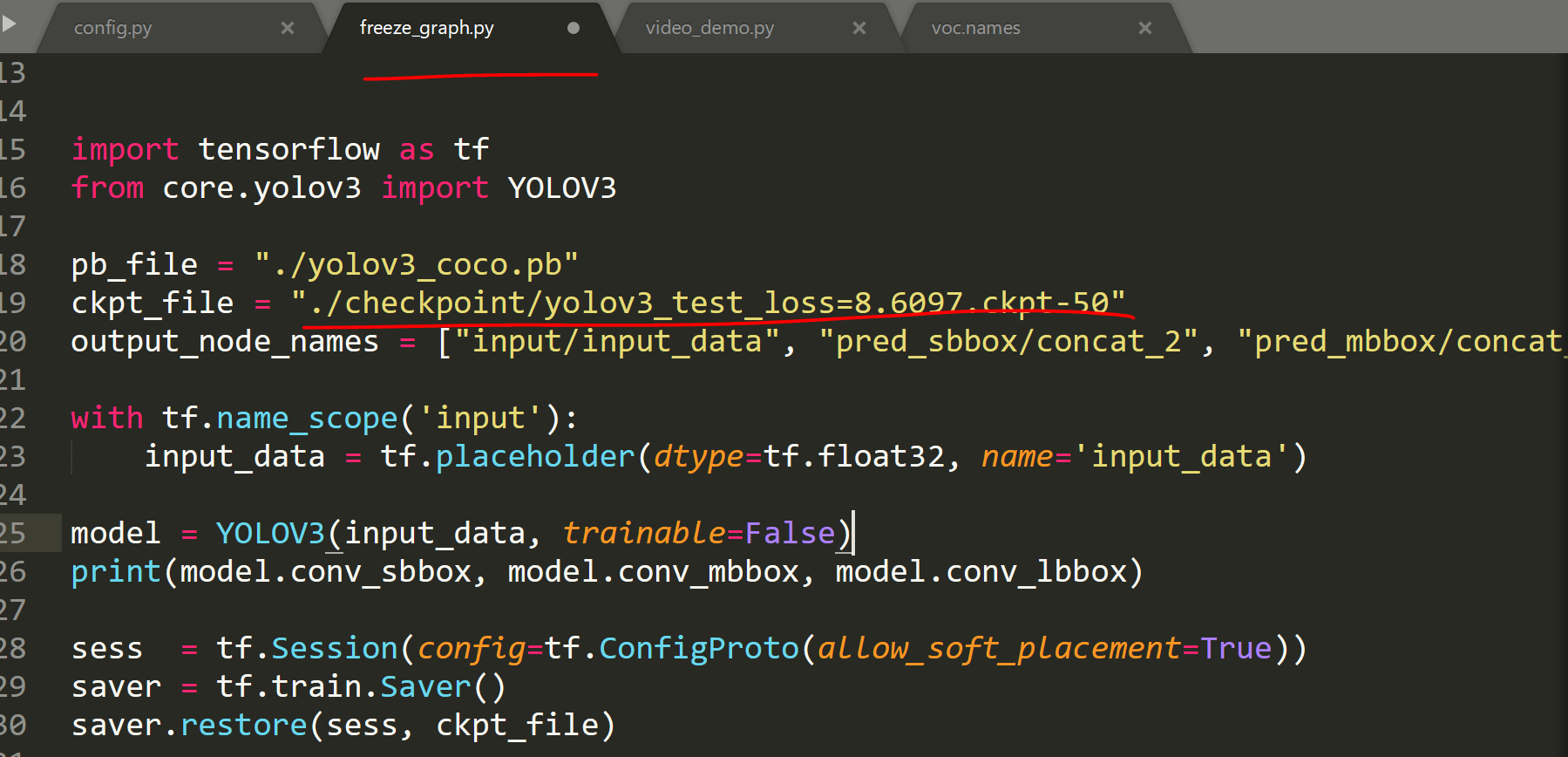Switch to the voc.names tab
Image resolution: width=1568 pixels, height=757 pixels.
[975, 28]
